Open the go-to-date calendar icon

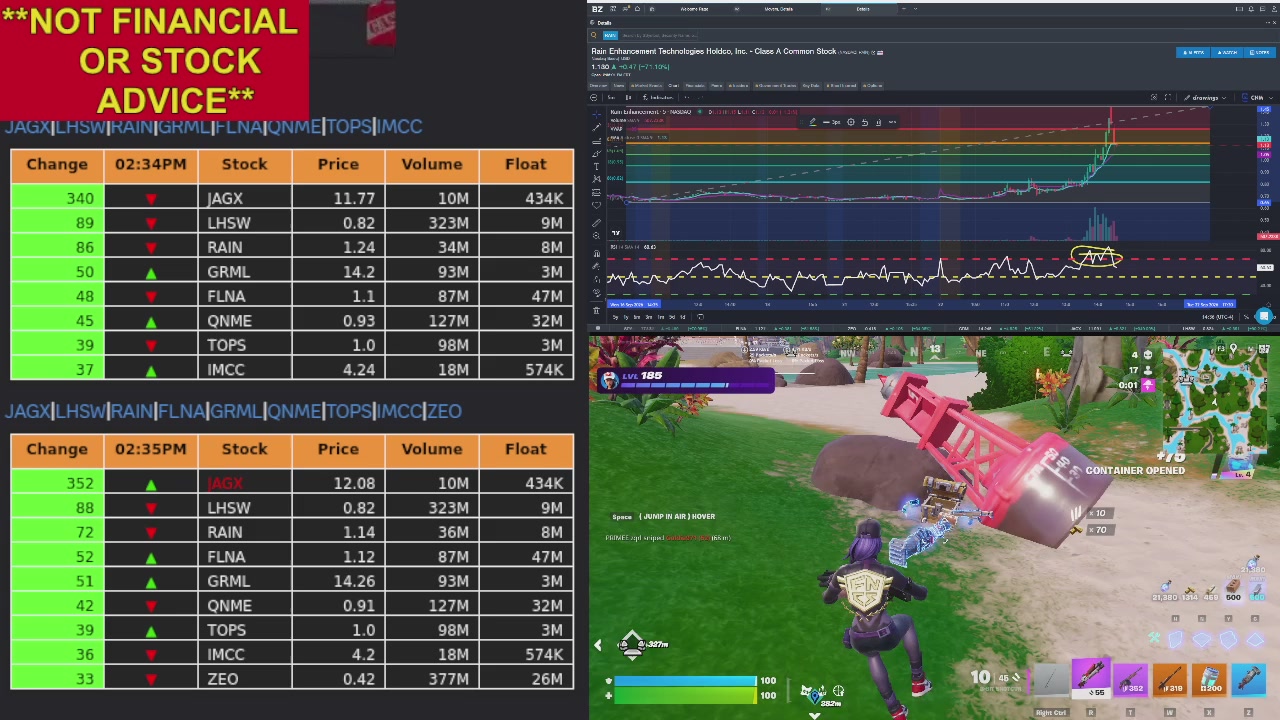pyautogui.click(x=700, y=317)
